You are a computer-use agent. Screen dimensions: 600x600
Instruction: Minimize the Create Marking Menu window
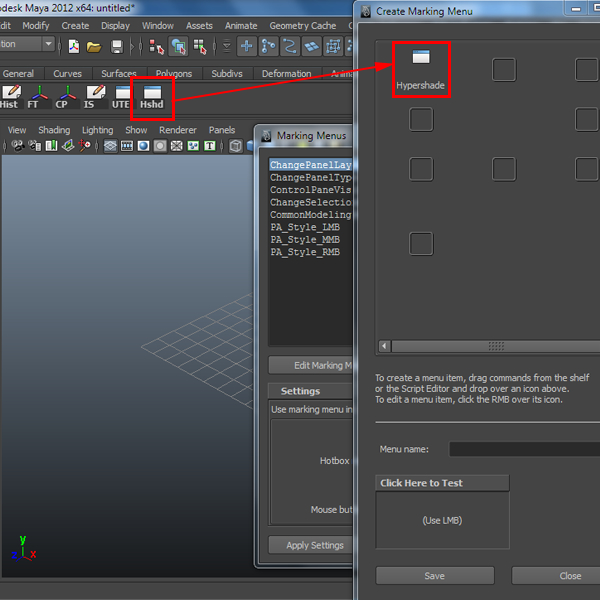tap(576, 9)
